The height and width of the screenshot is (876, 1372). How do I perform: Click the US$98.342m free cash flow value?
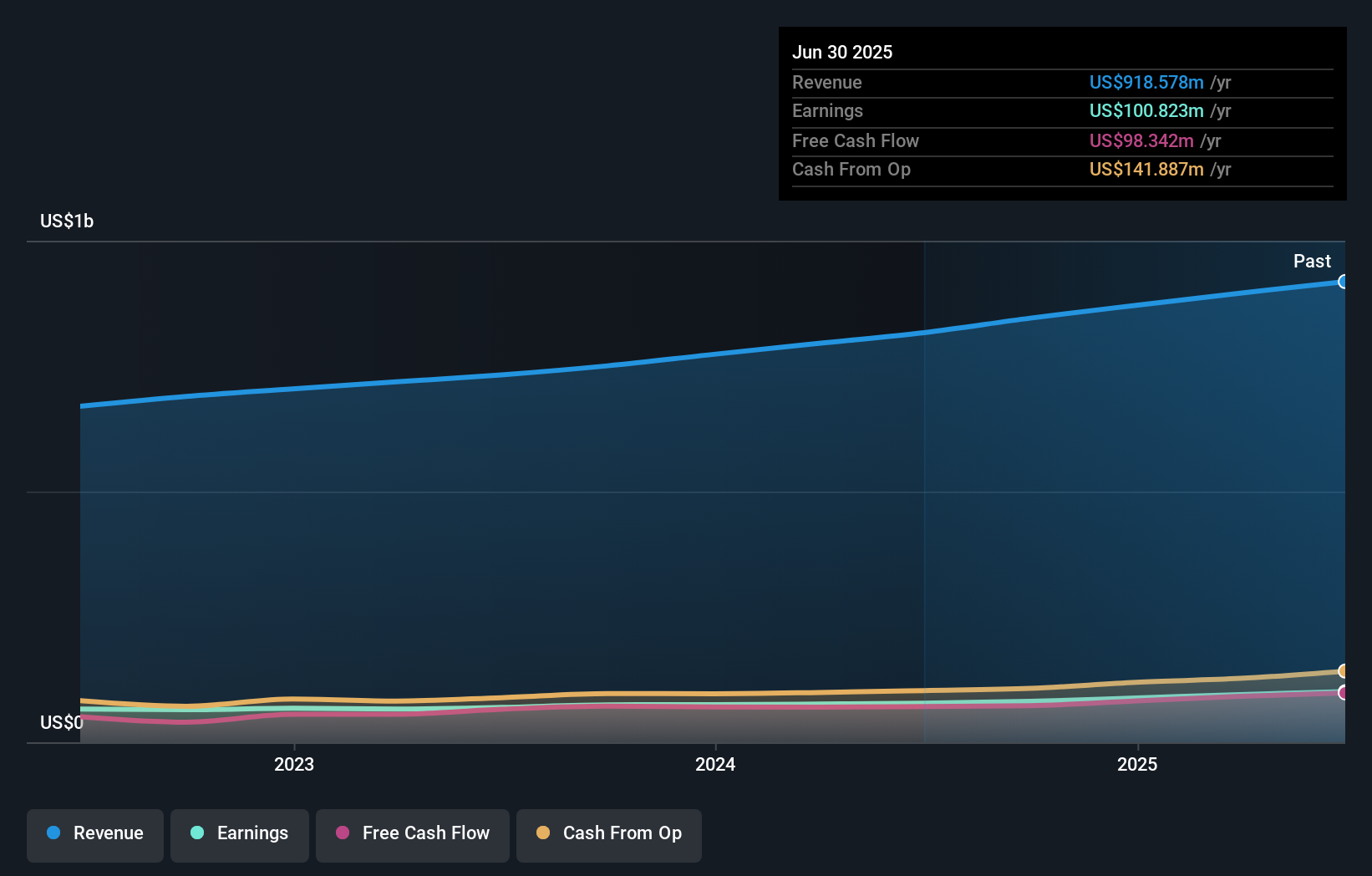(1141, 140)
